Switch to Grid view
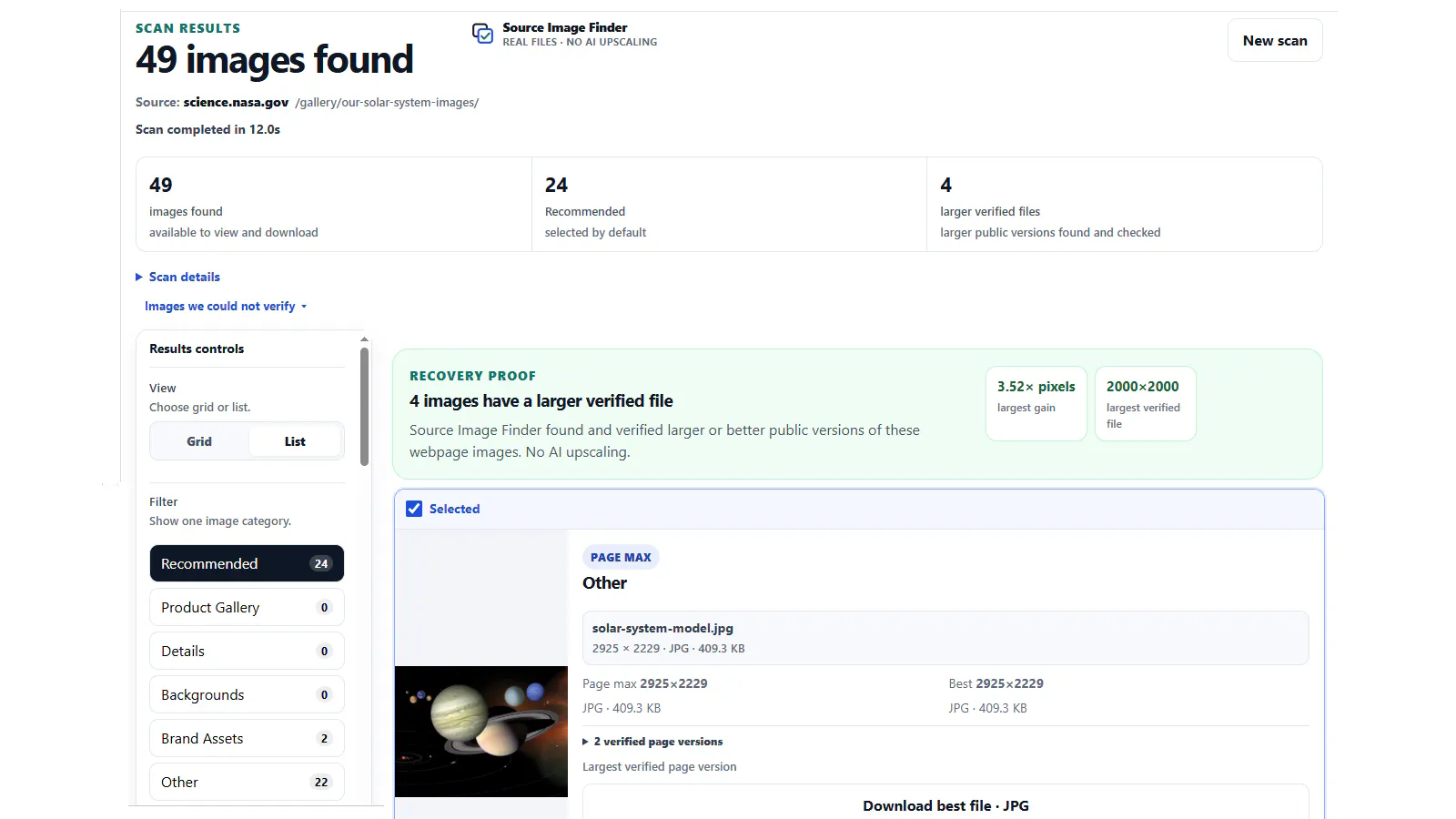 coord(199,441)
